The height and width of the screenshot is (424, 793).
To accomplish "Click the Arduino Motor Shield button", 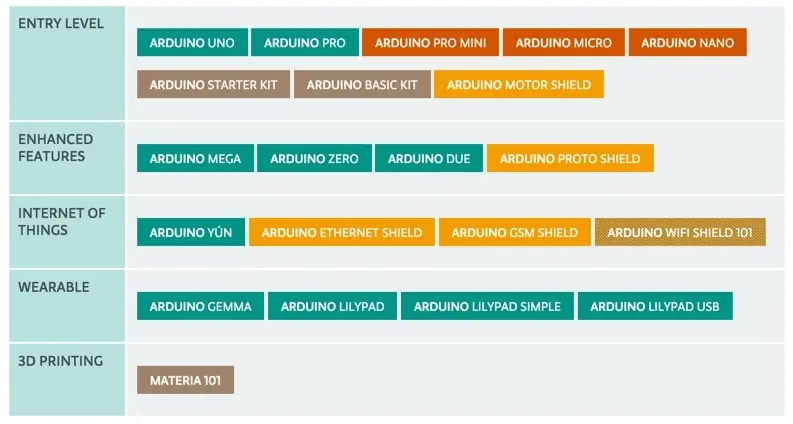I will tap(519, 84).
